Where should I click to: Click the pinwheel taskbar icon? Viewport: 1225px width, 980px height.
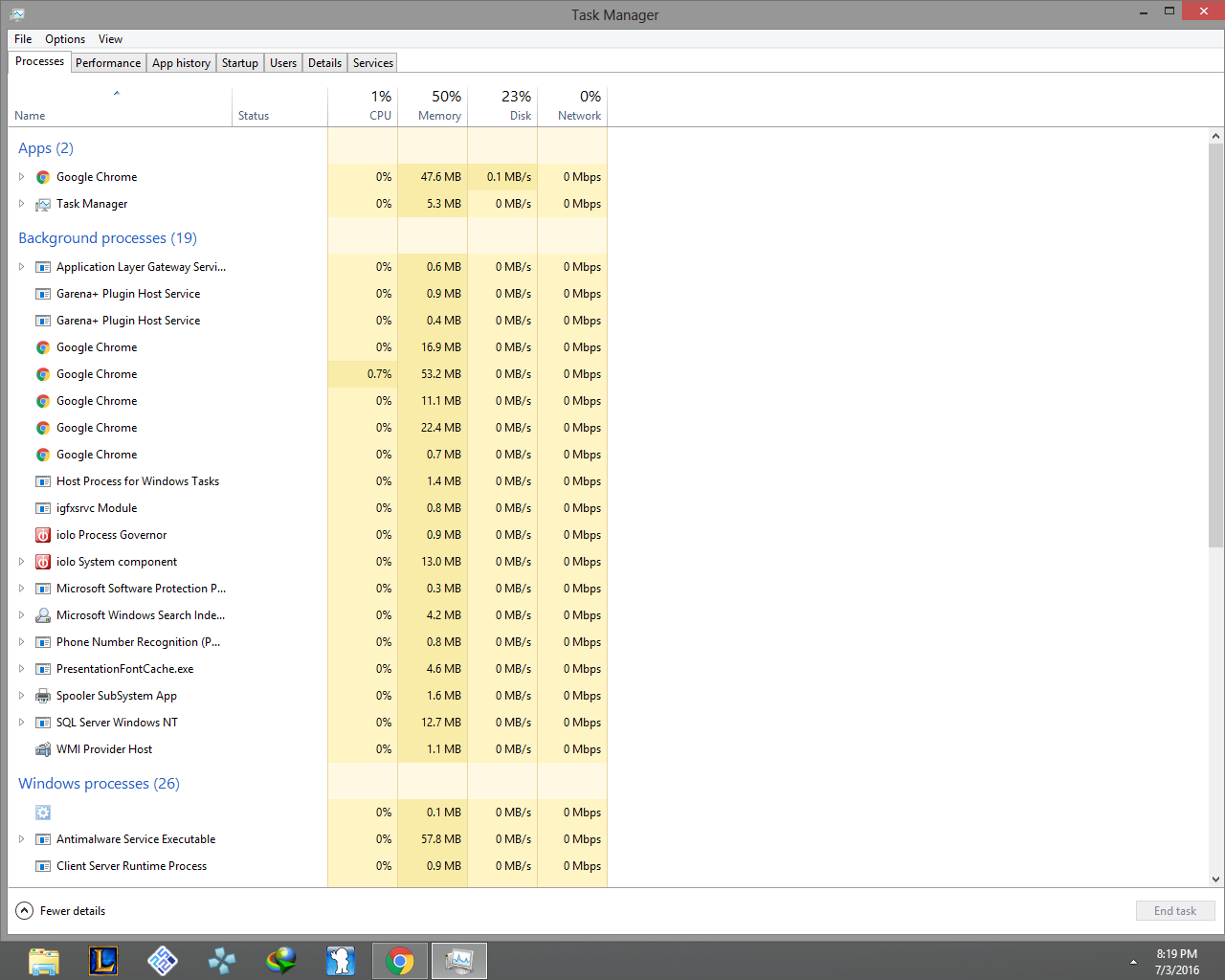click(222, 961)
